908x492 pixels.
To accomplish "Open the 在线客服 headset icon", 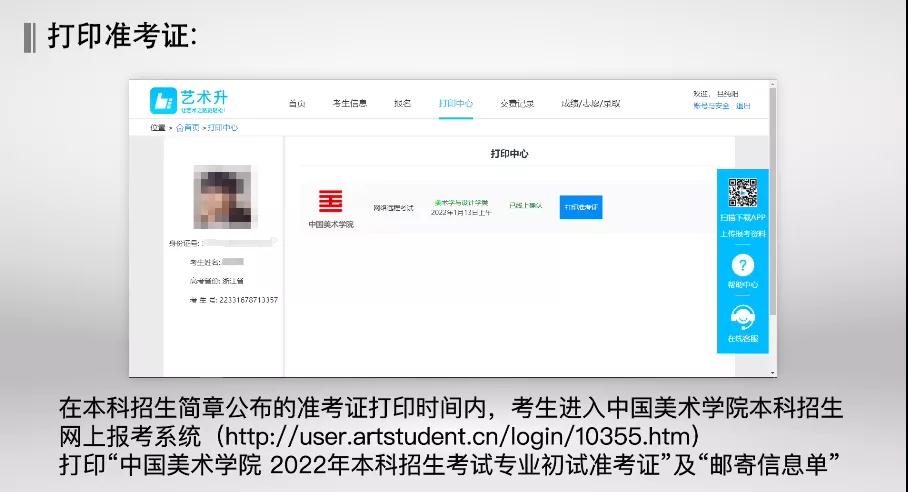I will pos(742,317).
